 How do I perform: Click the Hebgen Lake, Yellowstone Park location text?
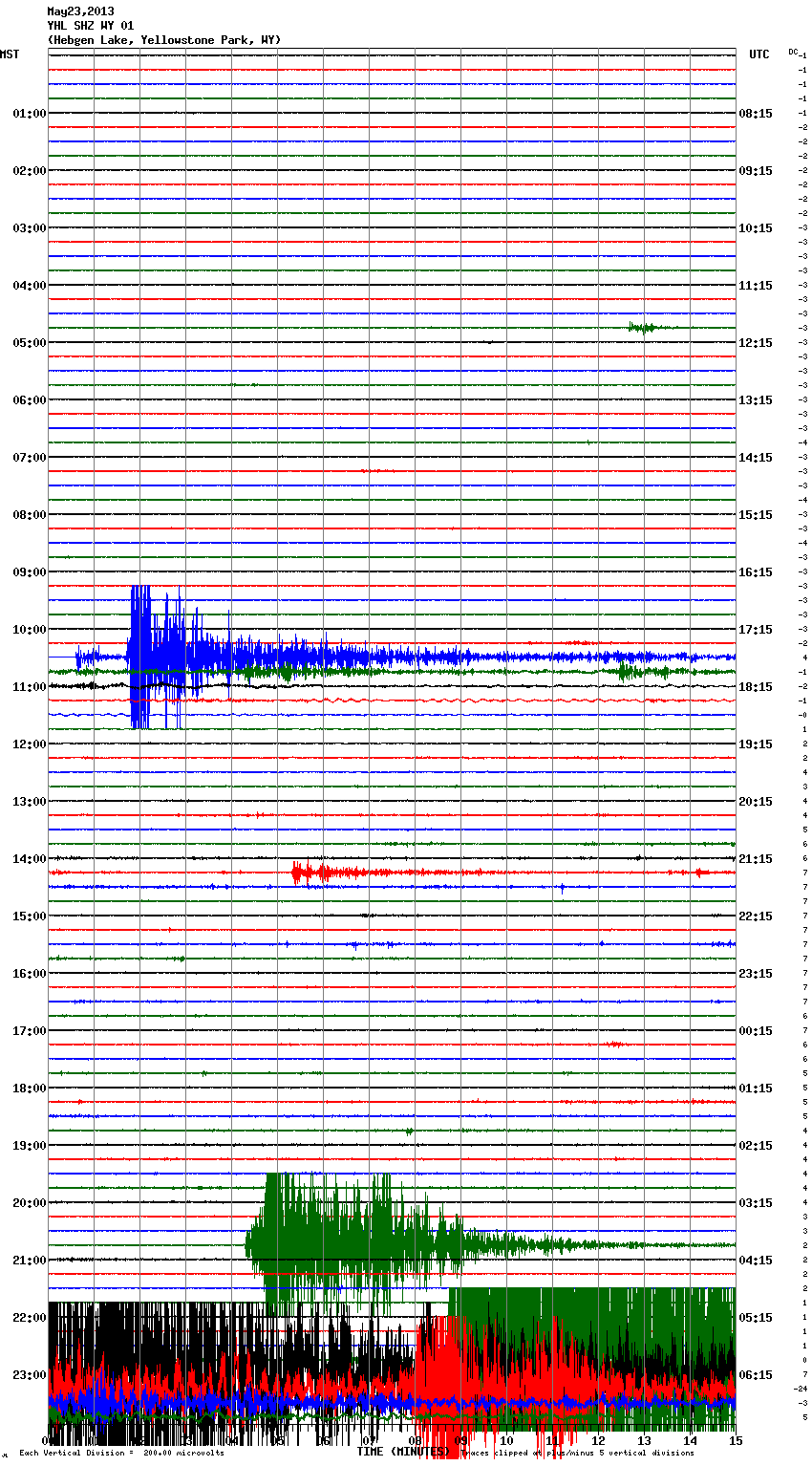(163, 40)
